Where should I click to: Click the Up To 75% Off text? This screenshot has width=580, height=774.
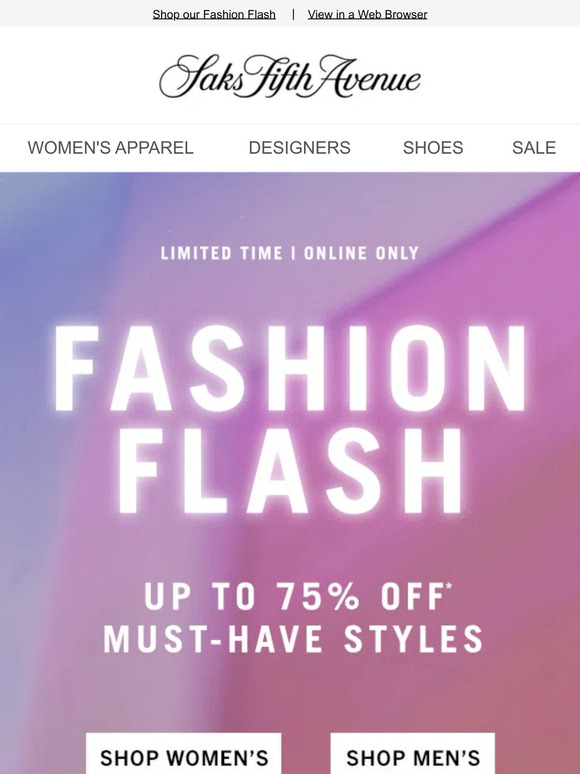295,596
